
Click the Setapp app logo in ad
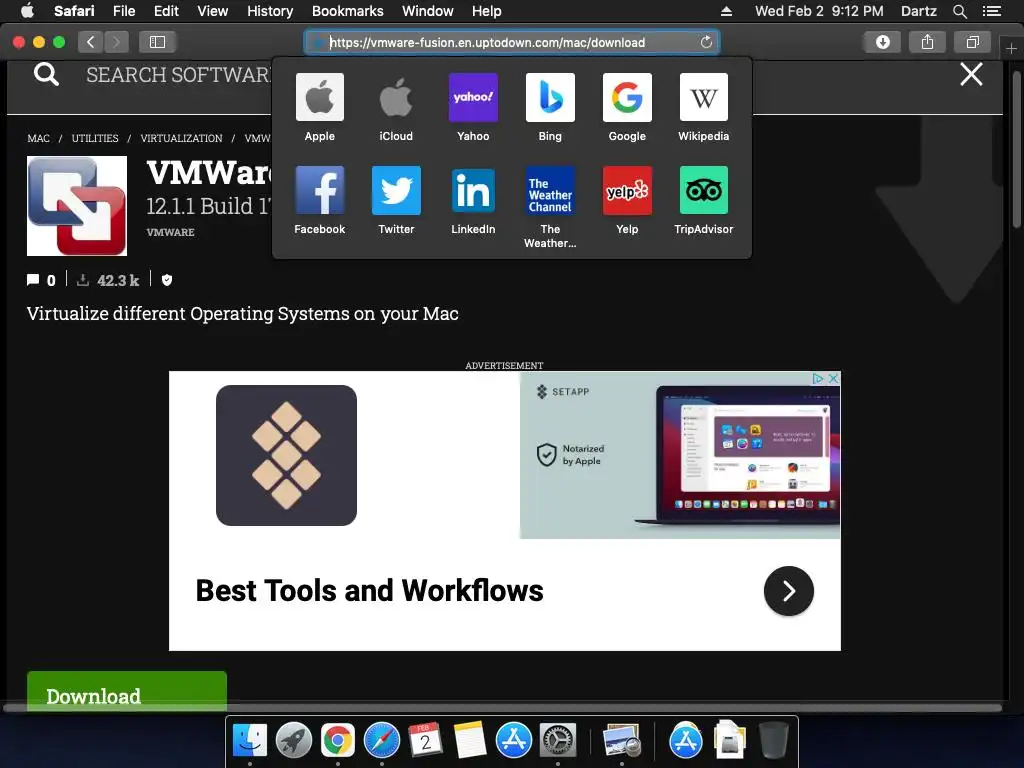pos(286,455)
